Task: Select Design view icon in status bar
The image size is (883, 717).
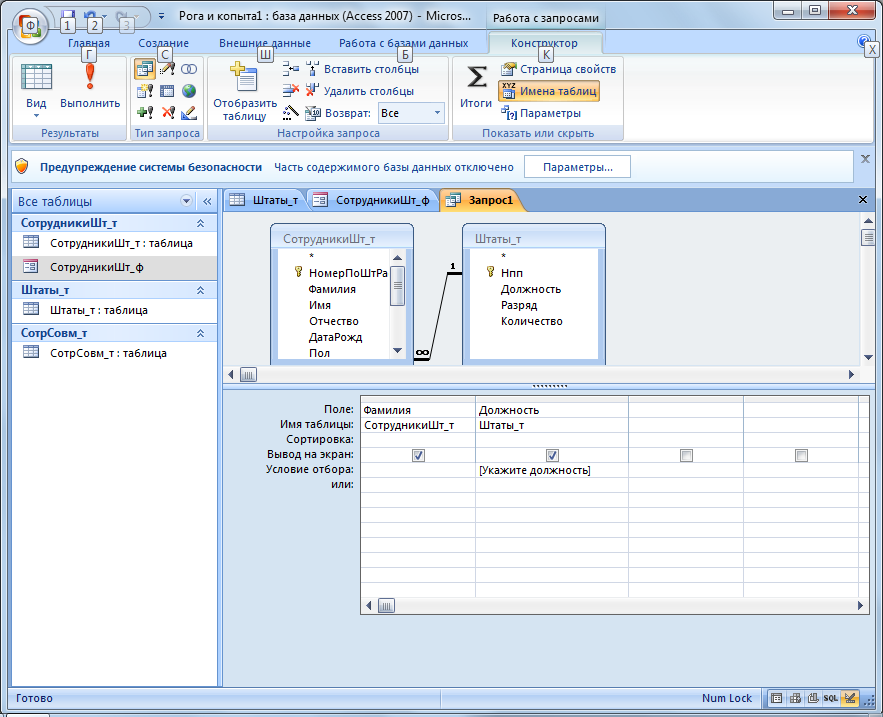Action: point(850,698)
